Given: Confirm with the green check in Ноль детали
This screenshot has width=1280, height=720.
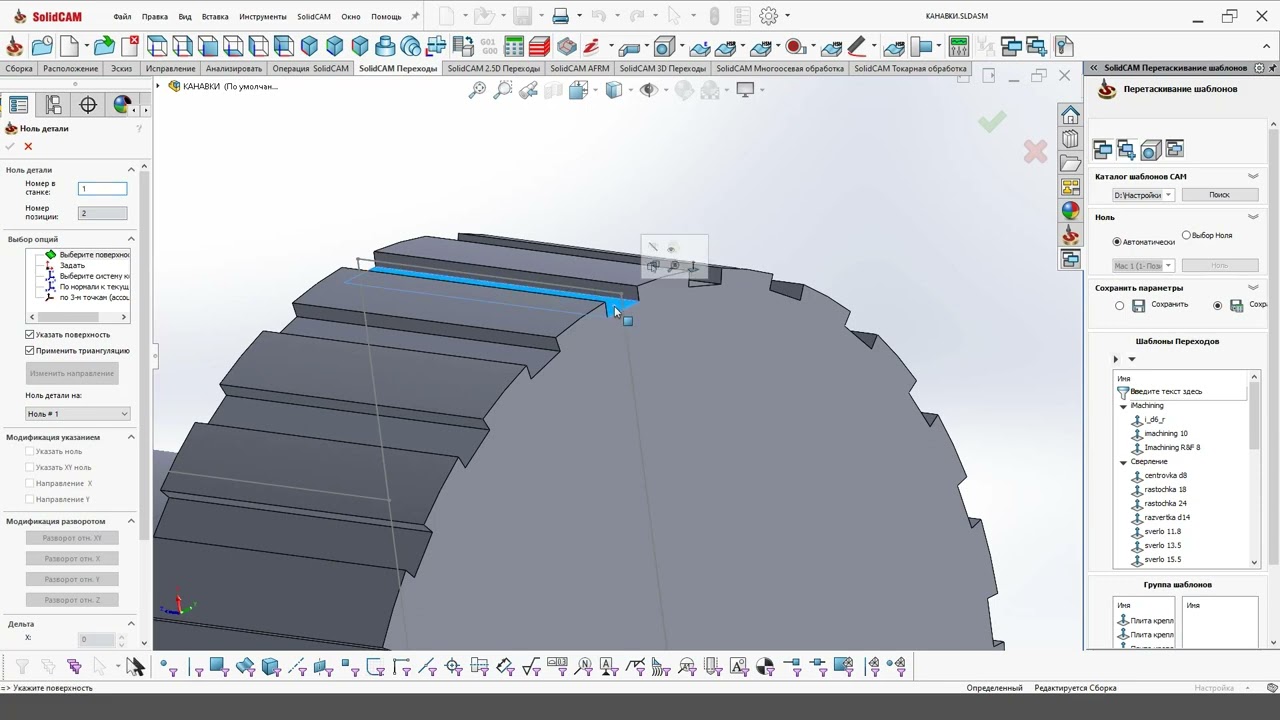Looking at the screenshot, I should click(11, 146).
